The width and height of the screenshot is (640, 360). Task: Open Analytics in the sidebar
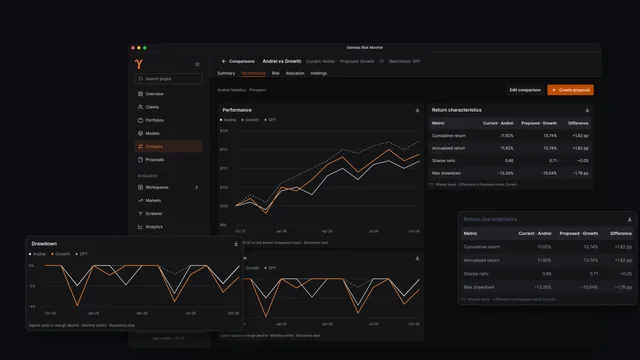click(168, 227)
